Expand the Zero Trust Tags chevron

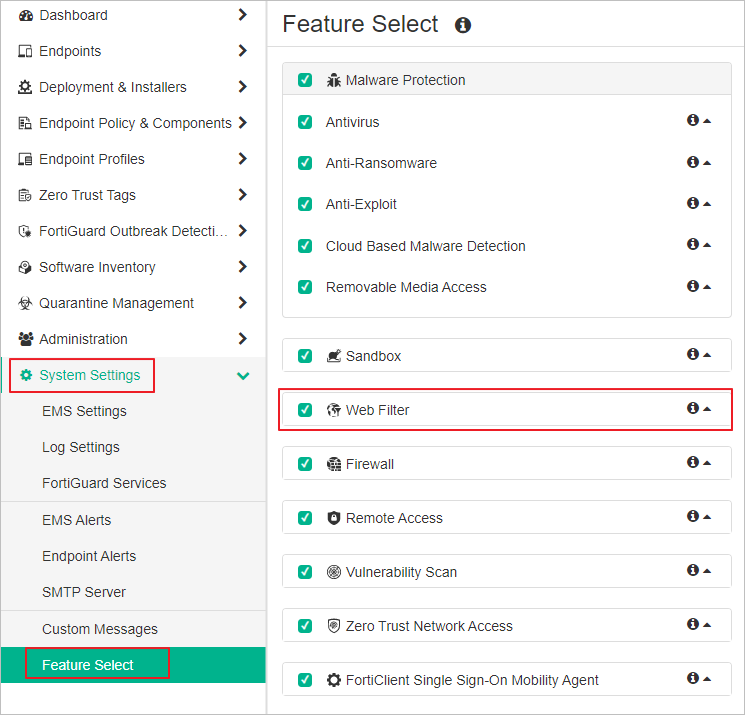[243, 195]
